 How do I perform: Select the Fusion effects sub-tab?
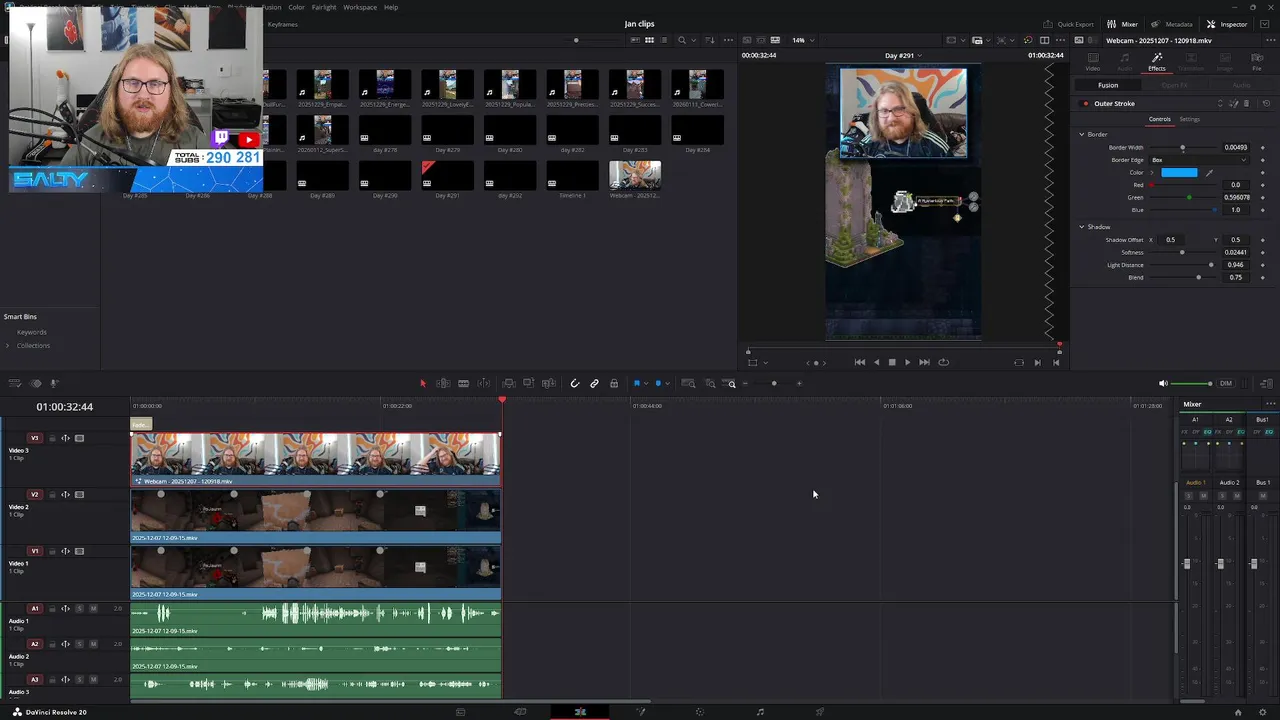(1108, 85)
